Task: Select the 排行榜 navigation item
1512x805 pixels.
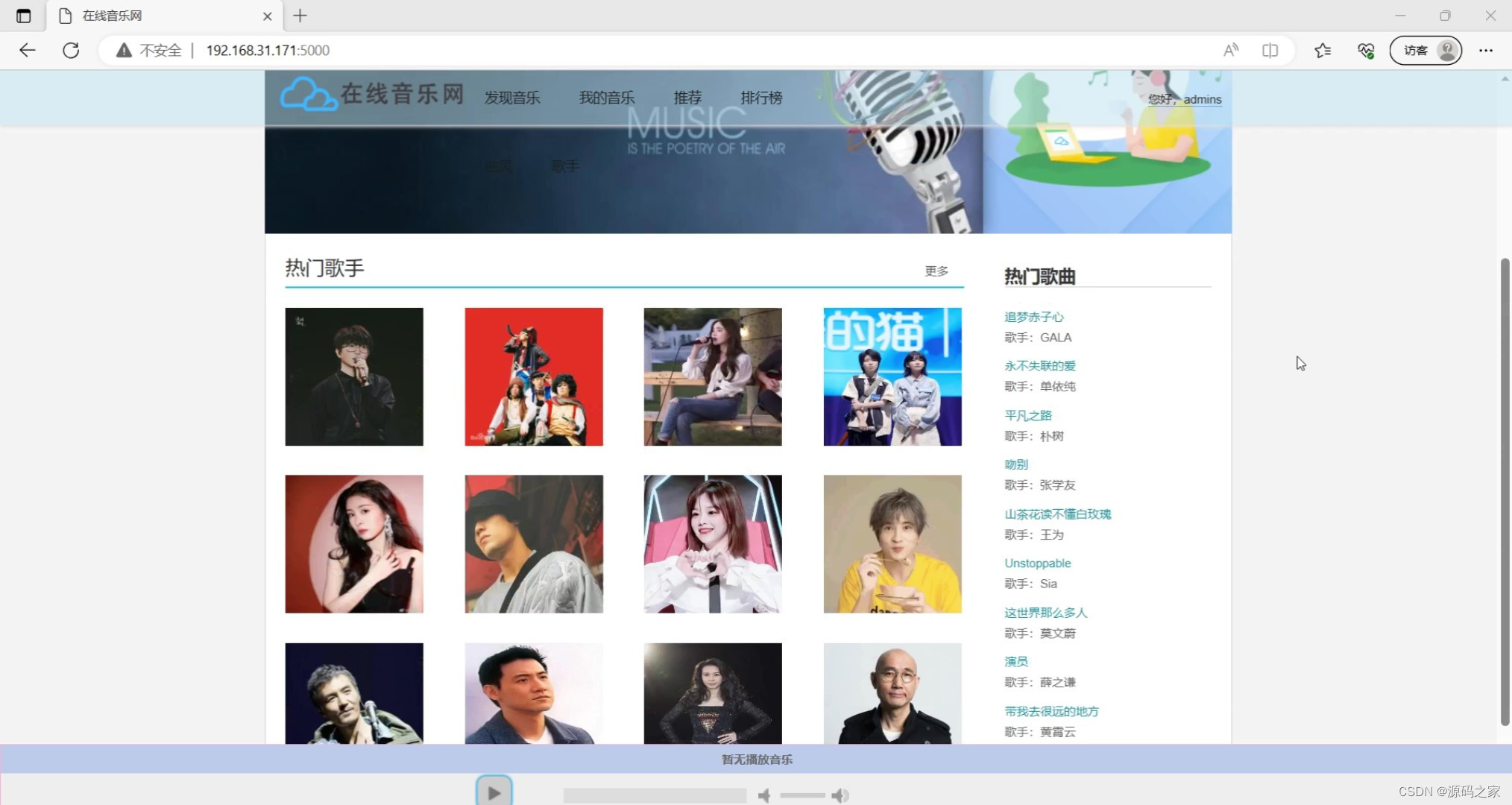Action: point(761,97)
